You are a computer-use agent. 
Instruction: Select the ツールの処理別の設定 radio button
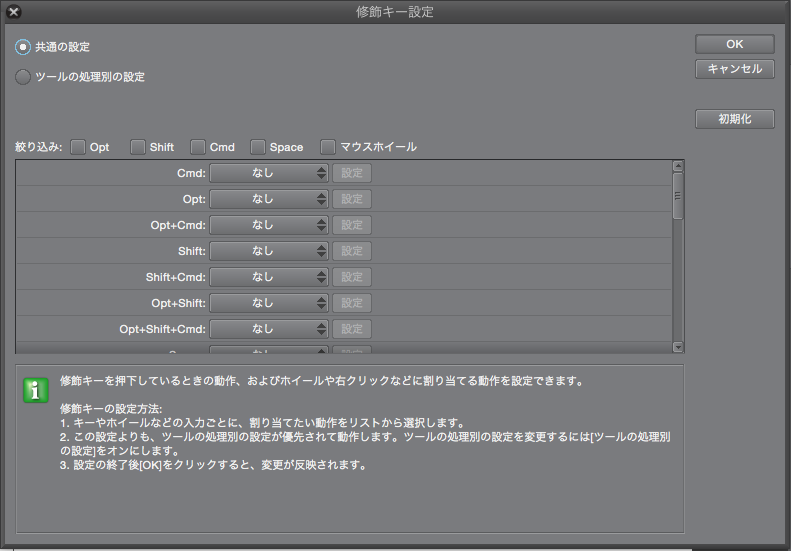point(23,76)
